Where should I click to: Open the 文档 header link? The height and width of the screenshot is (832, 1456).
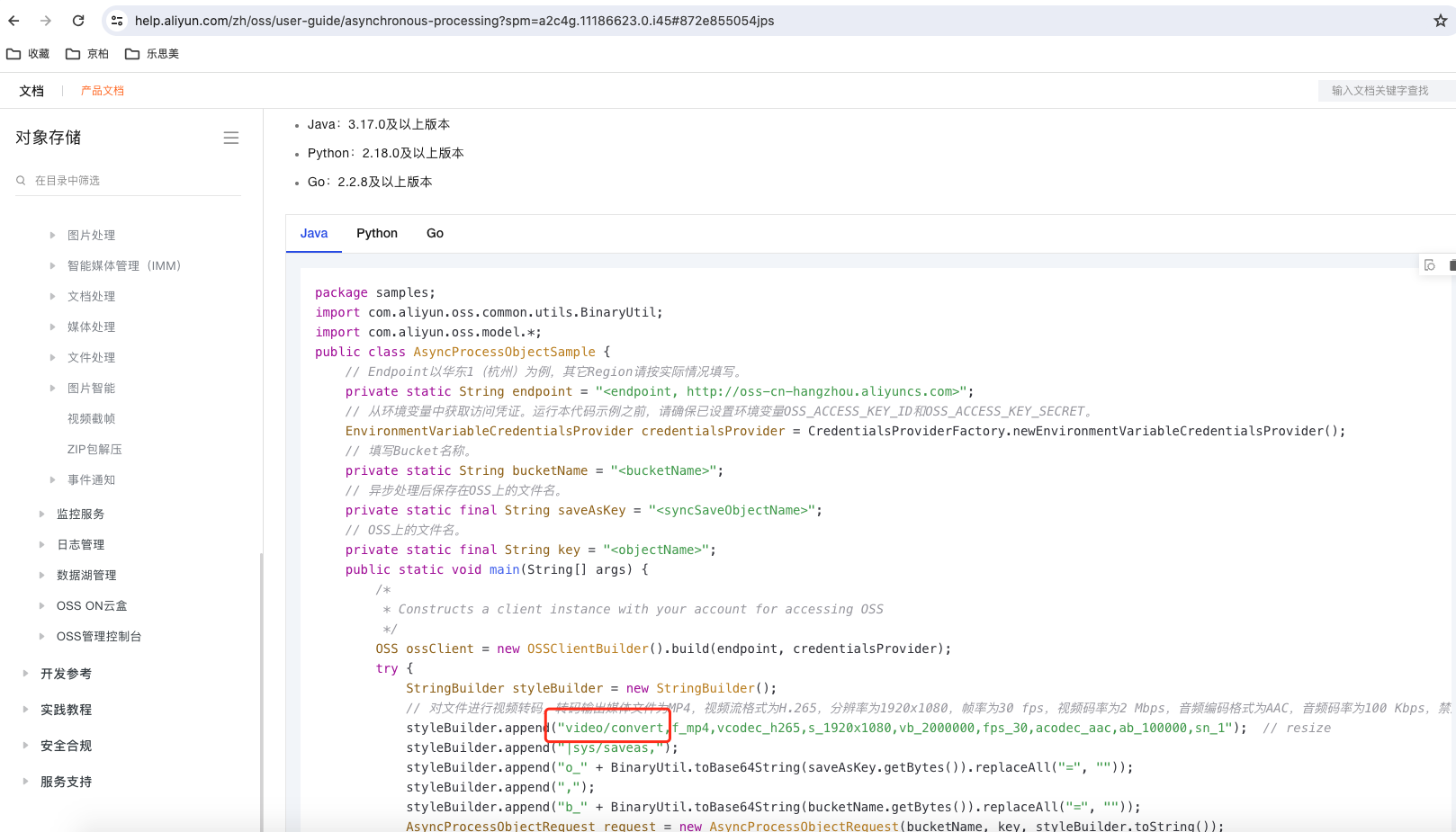(x=31, y=91)
